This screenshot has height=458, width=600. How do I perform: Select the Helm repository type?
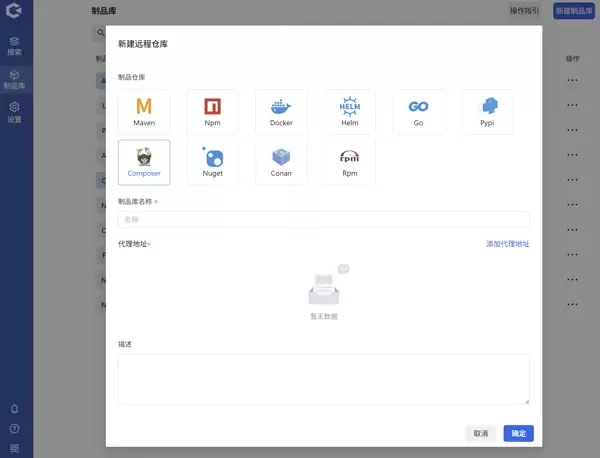[350, 112]
